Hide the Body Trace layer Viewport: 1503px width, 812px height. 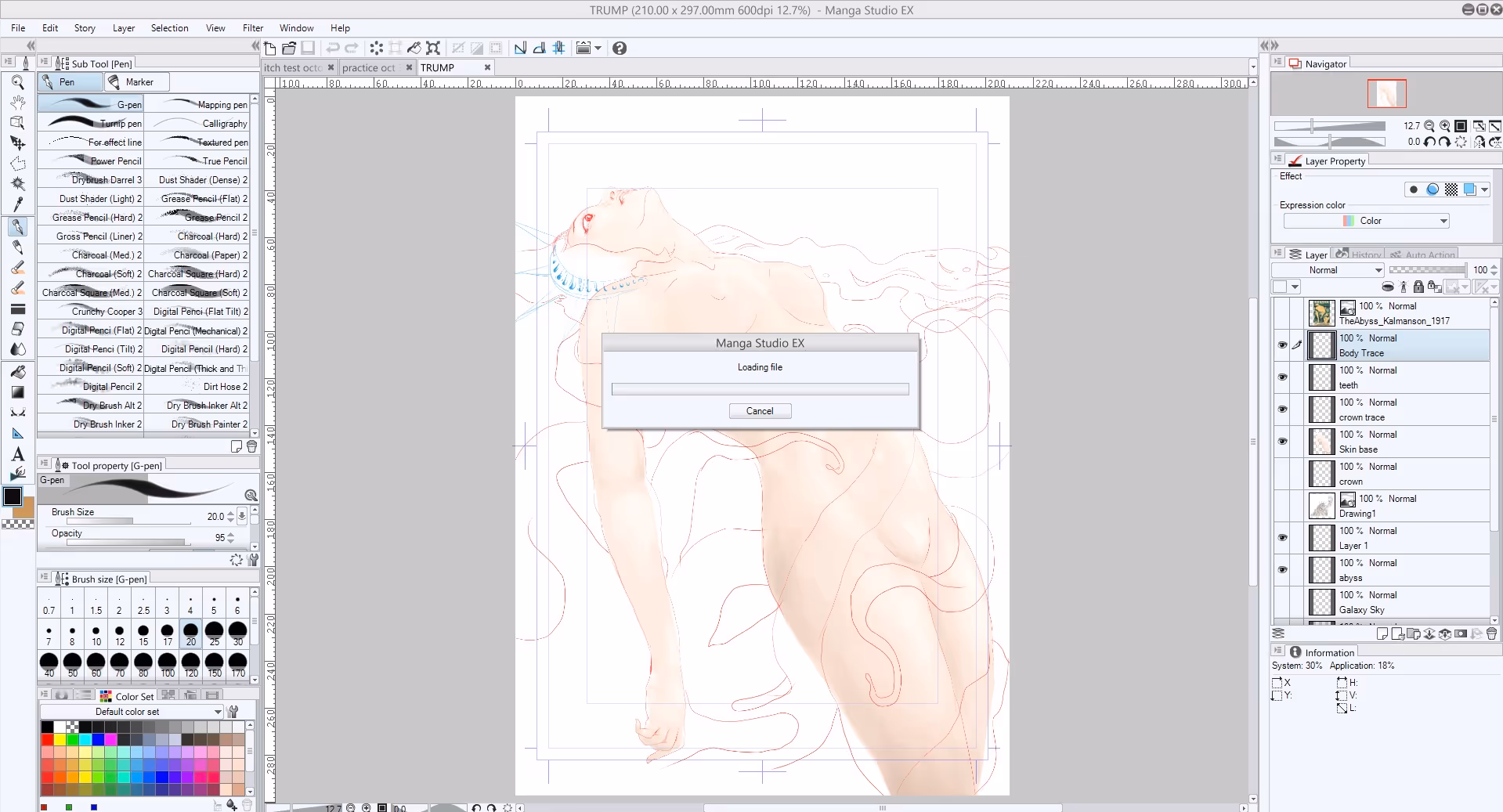(1282, 345)
